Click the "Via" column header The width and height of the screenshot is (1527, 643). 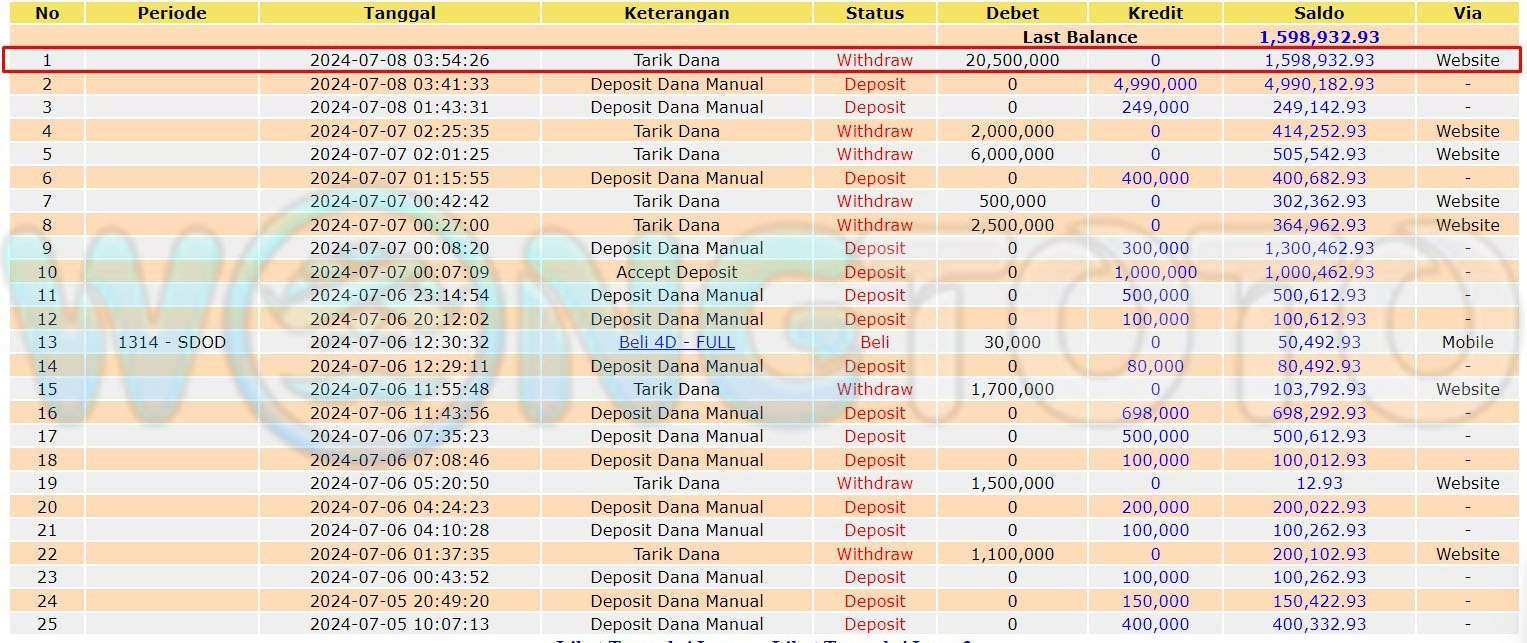pos(1467,13)
